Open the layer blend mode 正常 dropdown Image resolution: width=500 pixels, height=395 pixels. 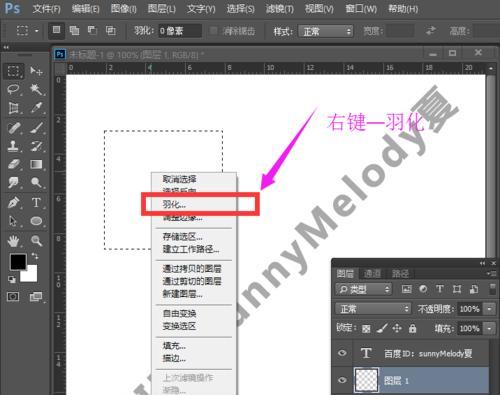pos(373,309)
